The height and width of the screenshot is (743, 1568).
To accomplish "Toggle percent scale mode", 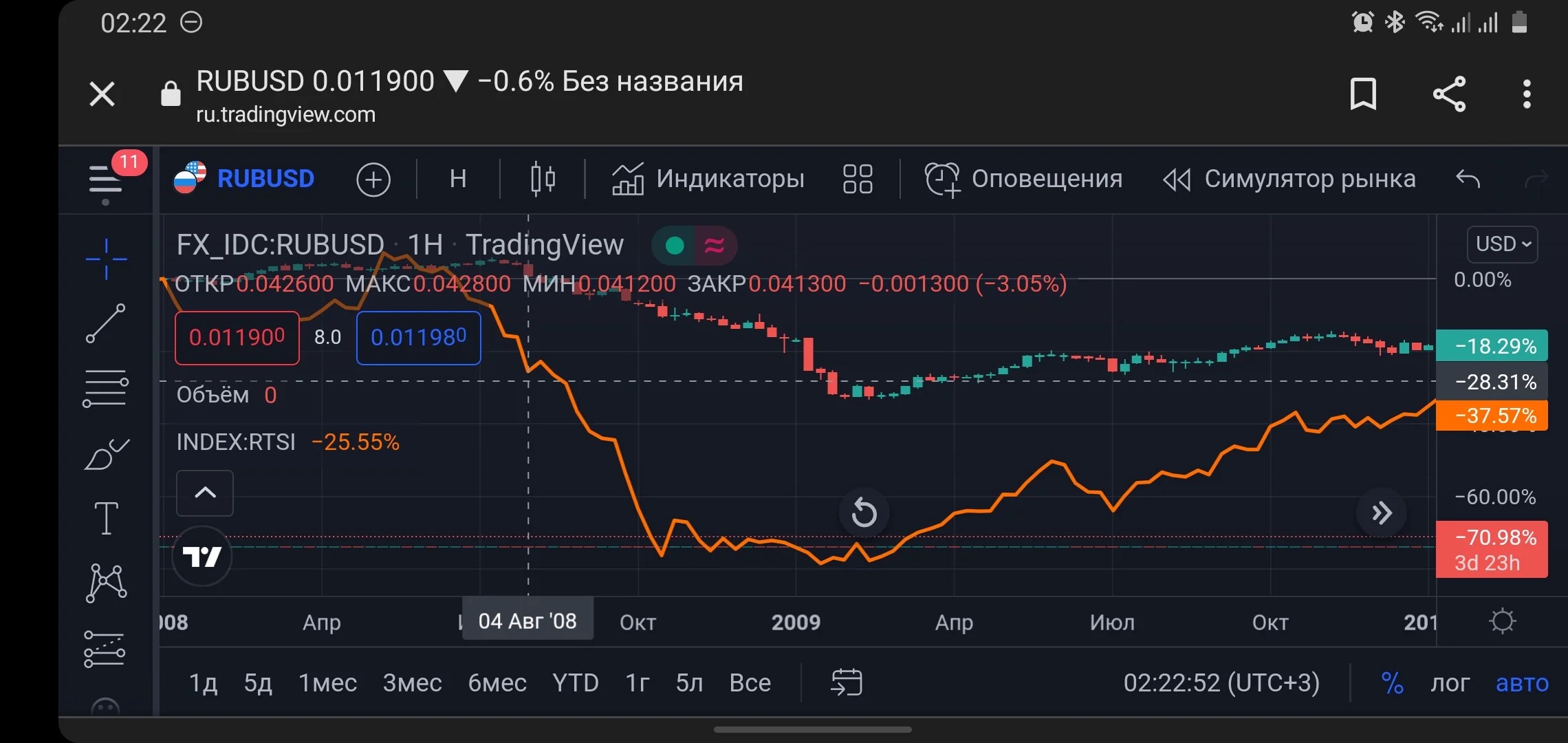I will click(1392, 683).
